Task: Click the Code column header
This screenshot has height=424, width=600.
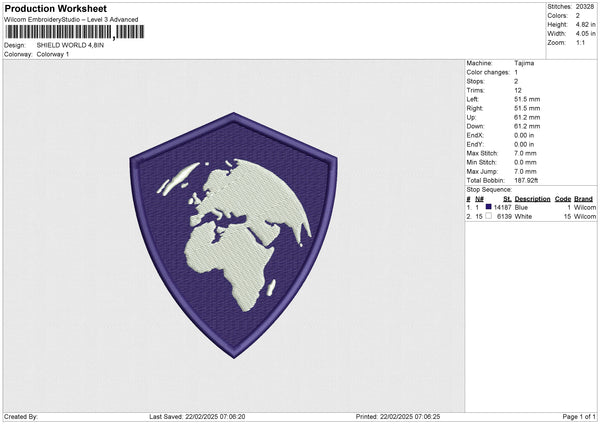Action: pyautogui.click(x=563, y=199)
